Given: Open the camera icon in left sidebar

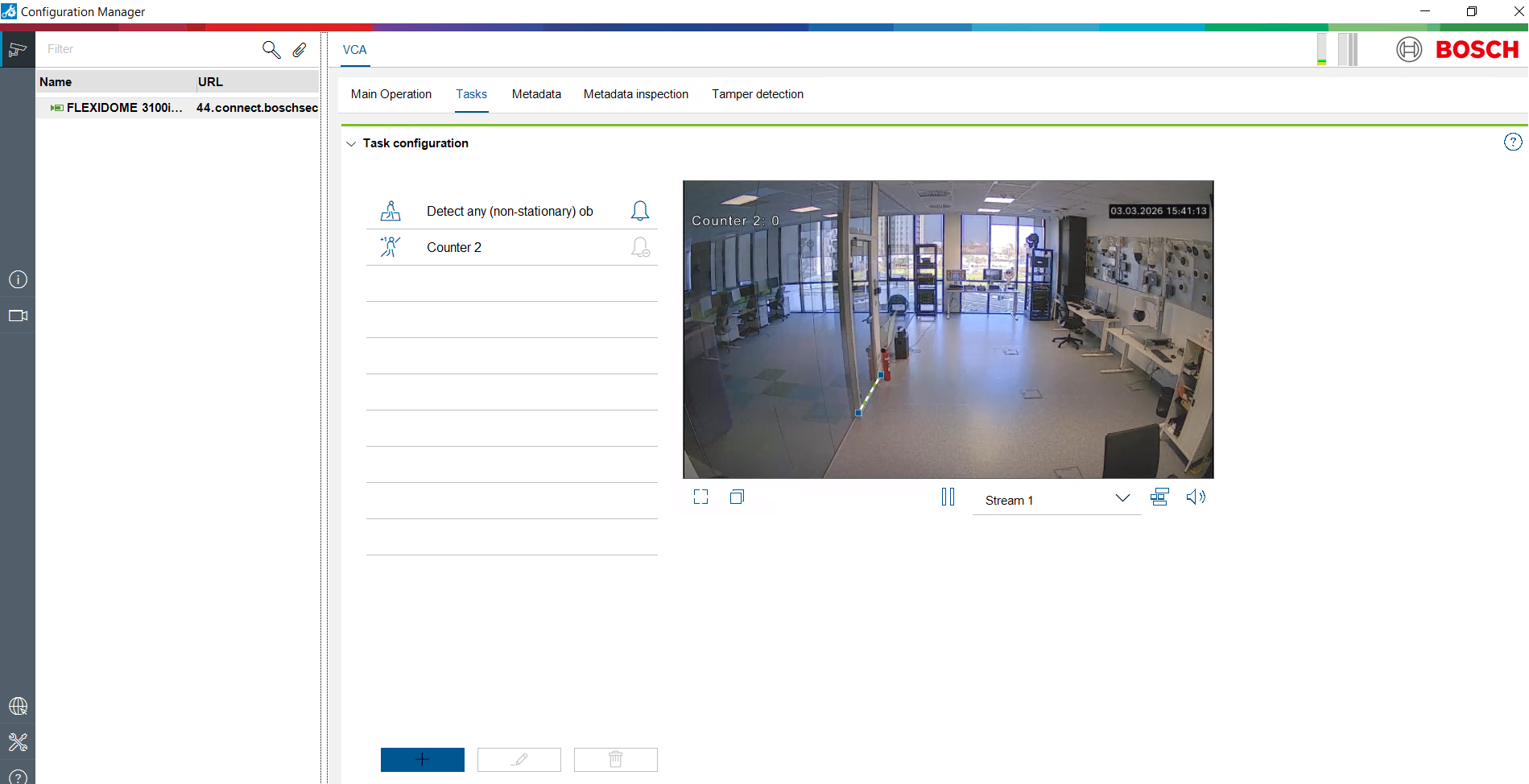Looking at the screenshot, I should click(18, 316).
